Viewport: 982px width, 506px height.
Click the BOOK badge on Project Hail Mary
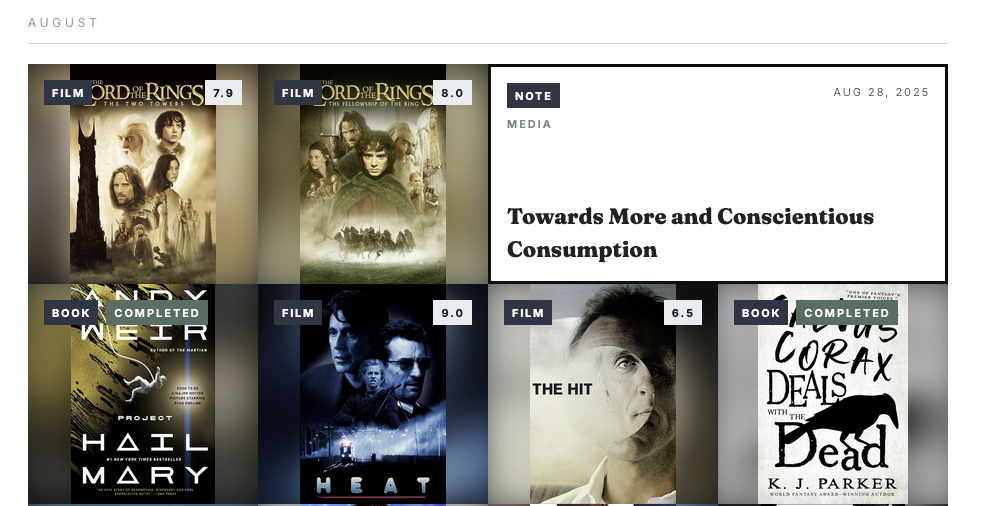pyautogui.click(x=71, y=312)
